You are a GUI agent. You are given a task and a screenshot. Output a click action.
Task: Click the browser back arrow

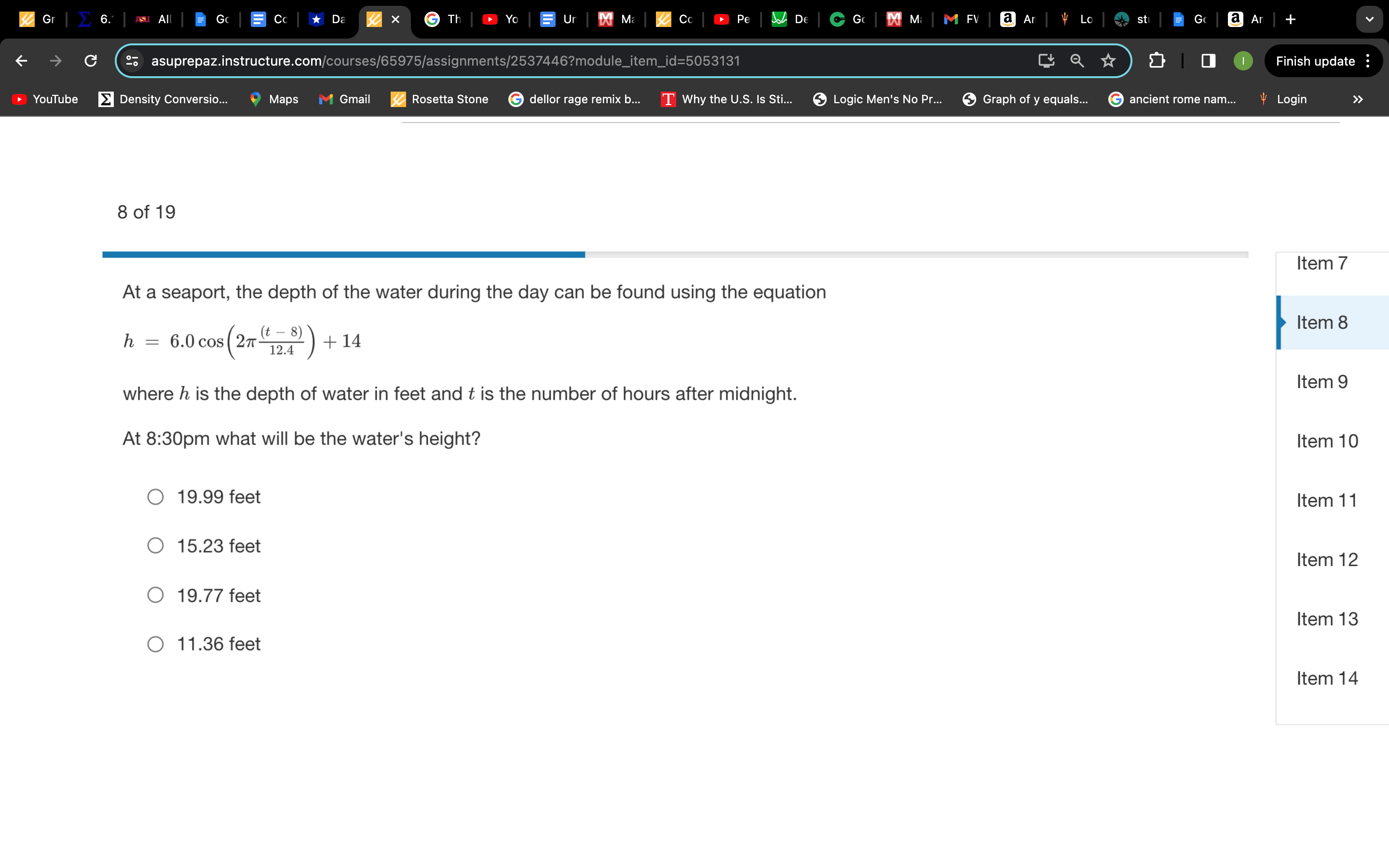click(21, 61)
